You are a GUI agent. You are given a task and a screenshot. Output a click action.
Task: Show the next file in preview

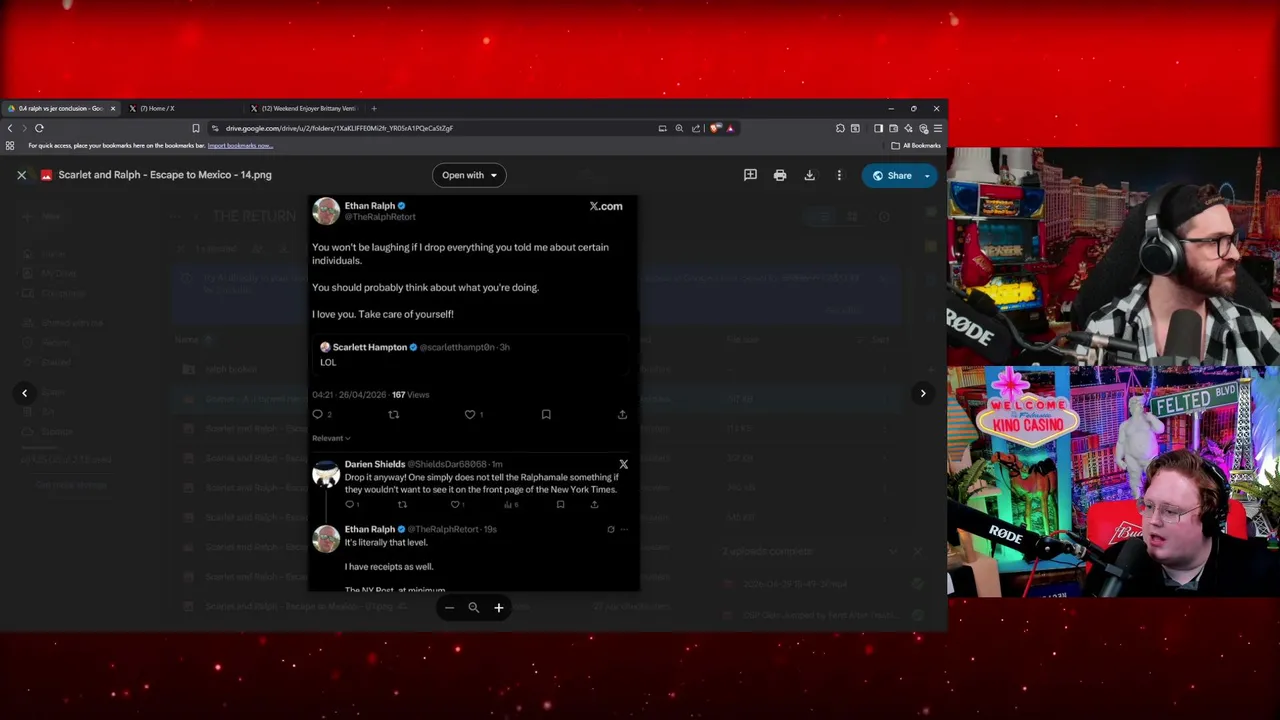click(923, 393)
